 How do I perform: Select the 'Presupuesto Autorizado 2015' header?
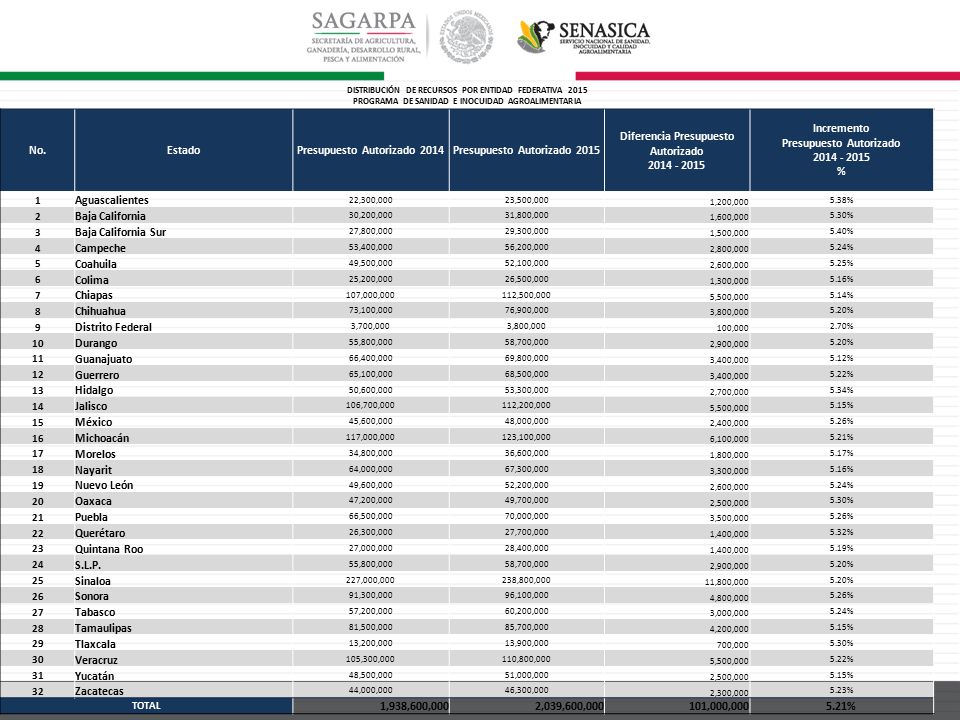pyautogui.click(x=527, y=150)
